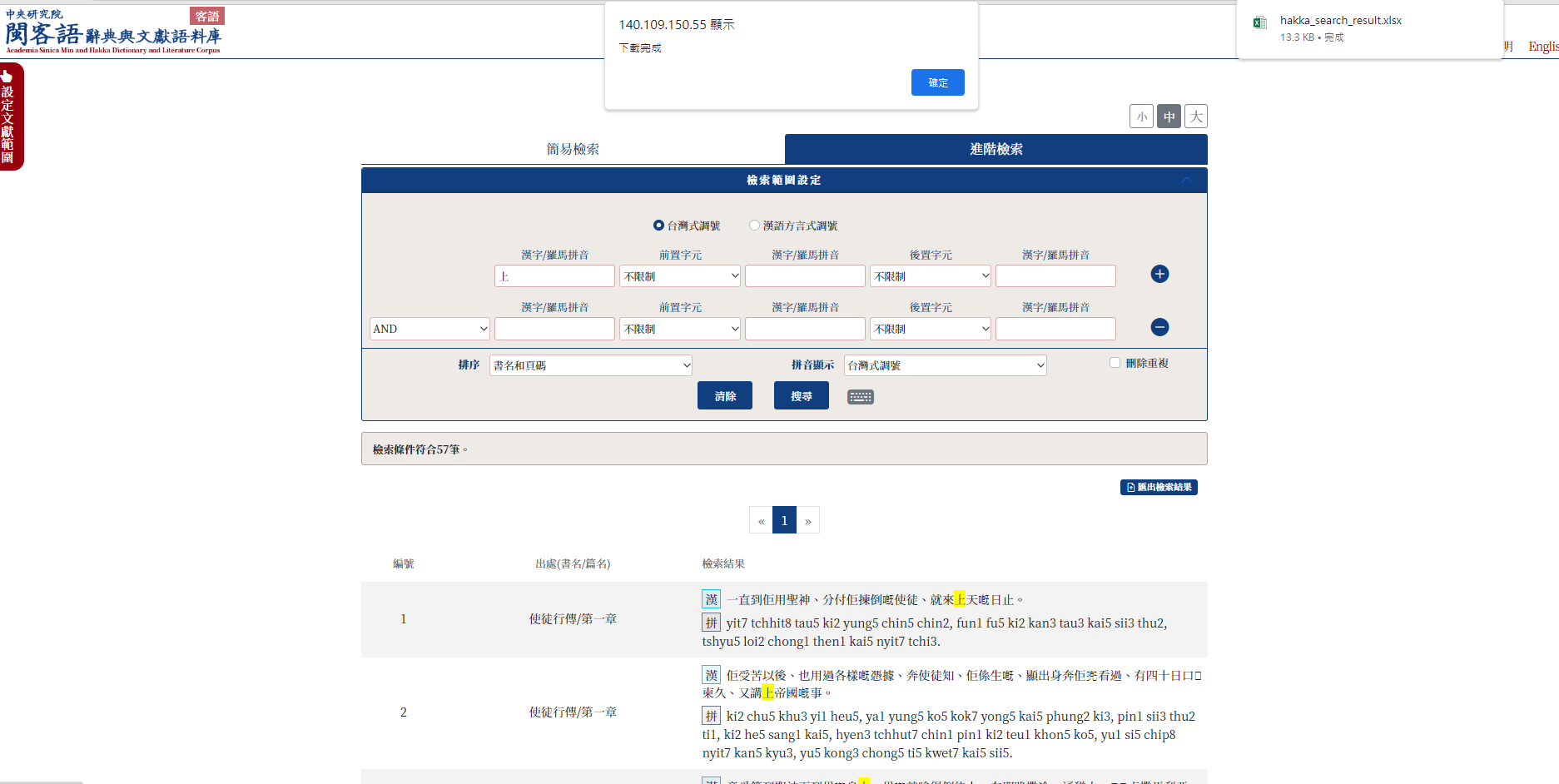Viewport: 1559px width, 784px height.
Task: Confirm the download complete dialog with 確定
Action: pyautogui.click(x=937, y=82)
